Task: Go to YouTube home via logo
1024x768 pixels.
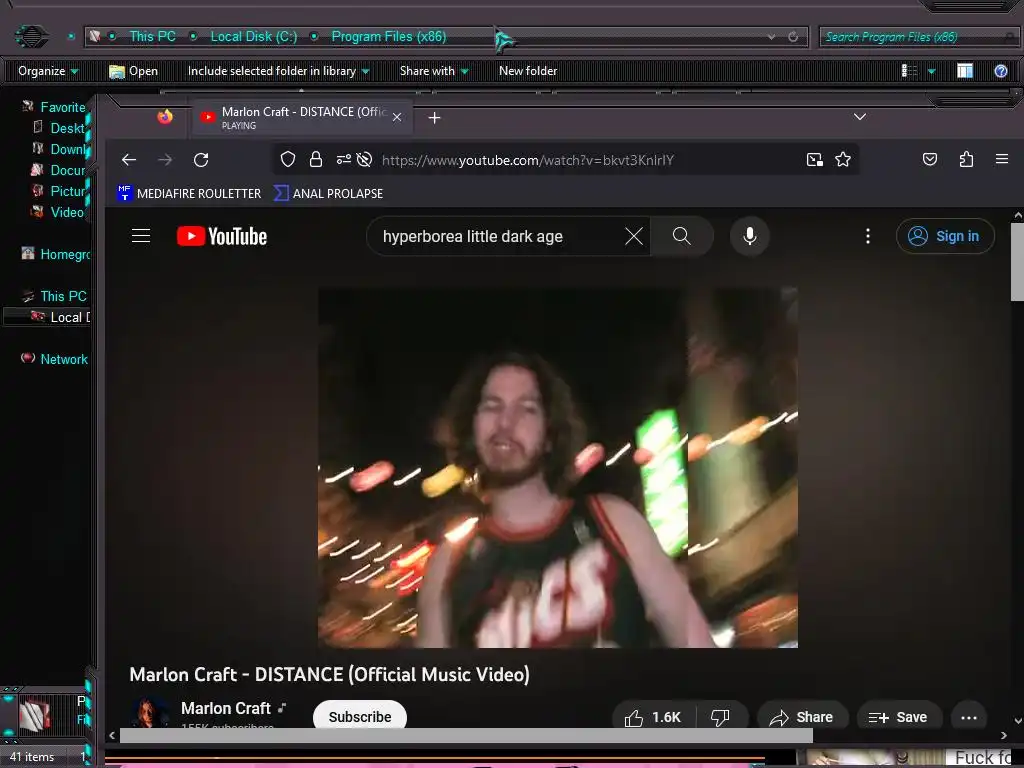Action: 222,236
